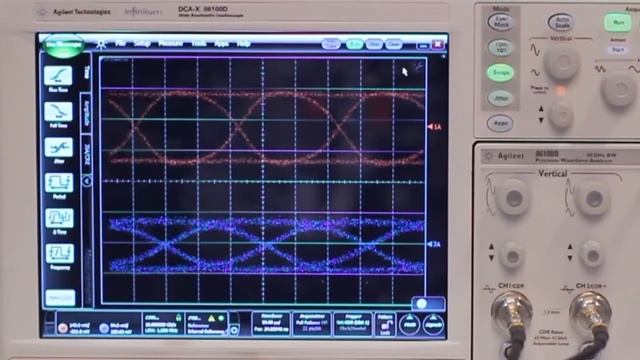This screenshot has height=360, width=640.
Task: Click the More button below Frequency
Action: tap(60, 298)
